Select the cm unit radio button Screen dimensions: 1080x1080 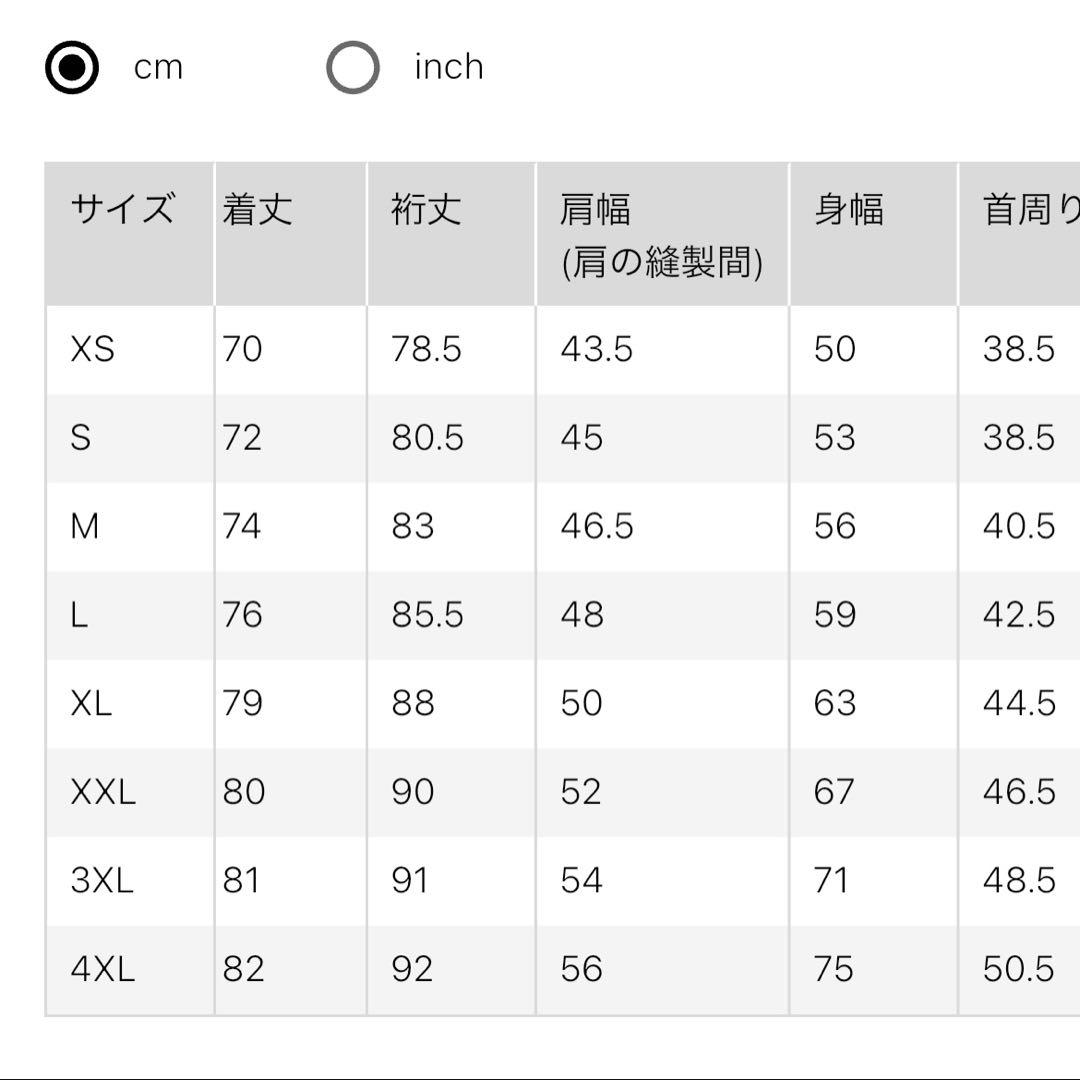pos(72,68)
